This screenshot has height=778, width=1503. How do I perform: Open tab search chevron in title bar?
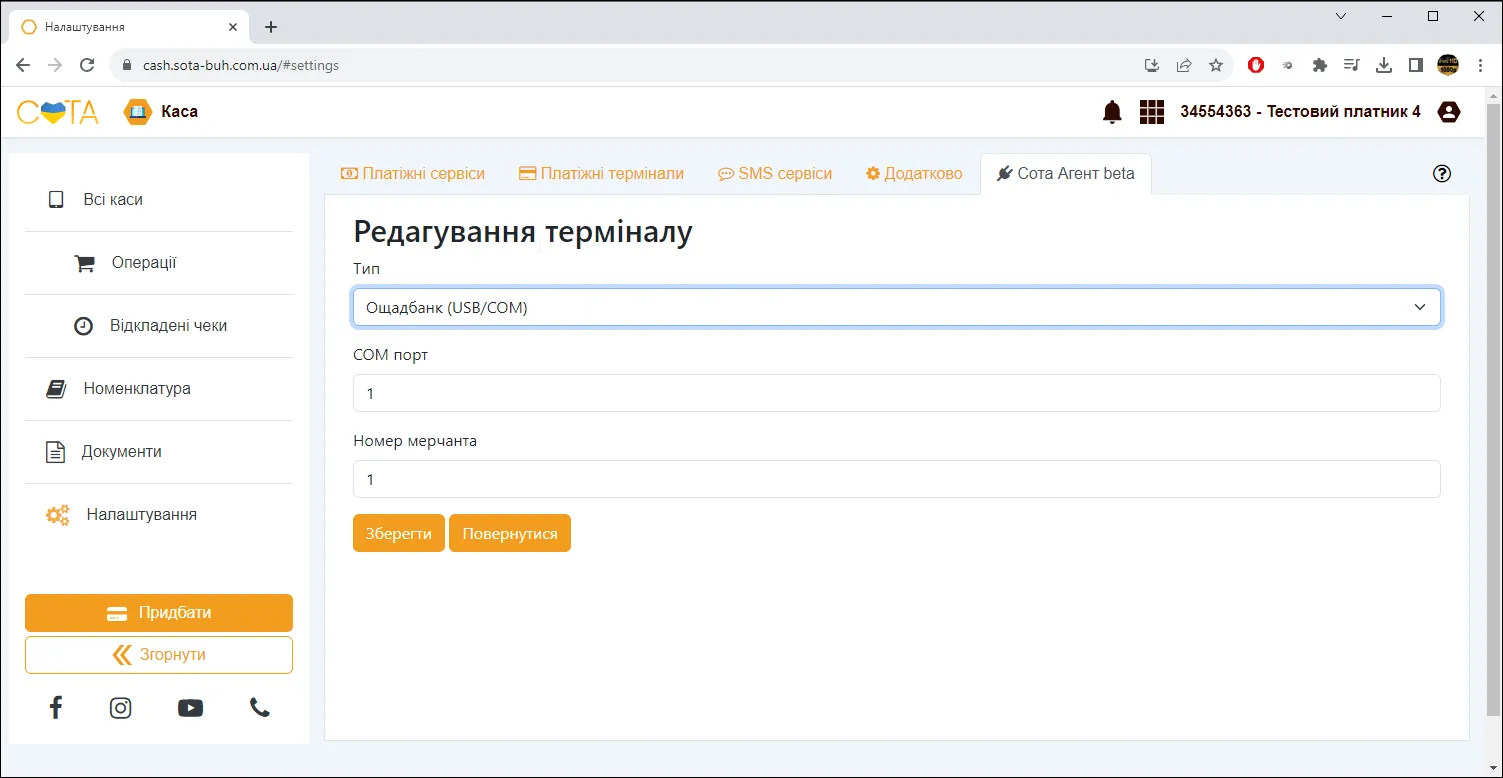(1342, 16)
